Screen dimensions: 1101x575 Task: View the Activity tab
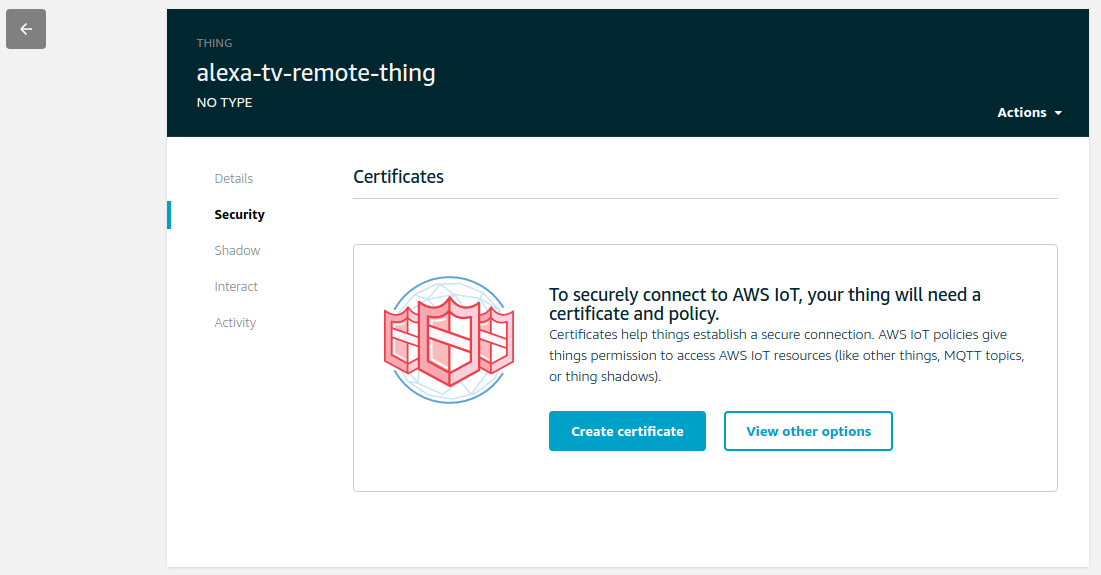(235, 322)
